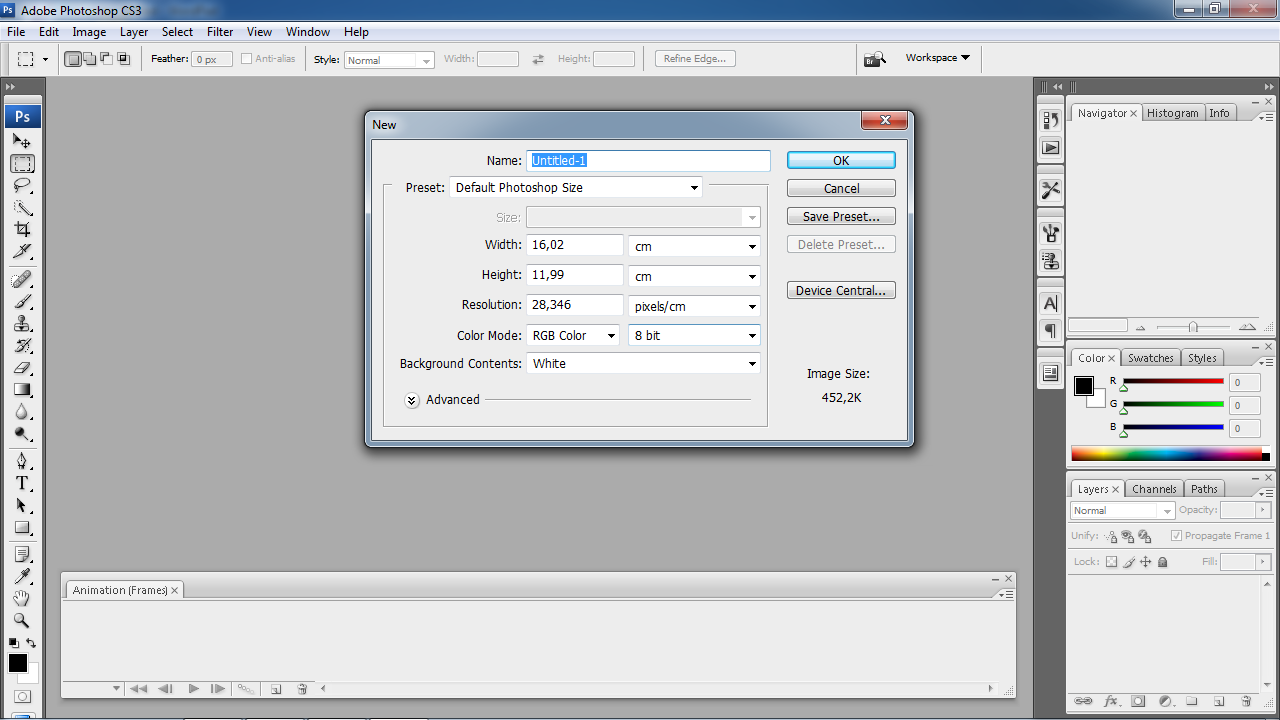The width and height of the screenshot is (1280, 720).
Task: Click the Name field containing Untitled-1
Action: [648, 160]
